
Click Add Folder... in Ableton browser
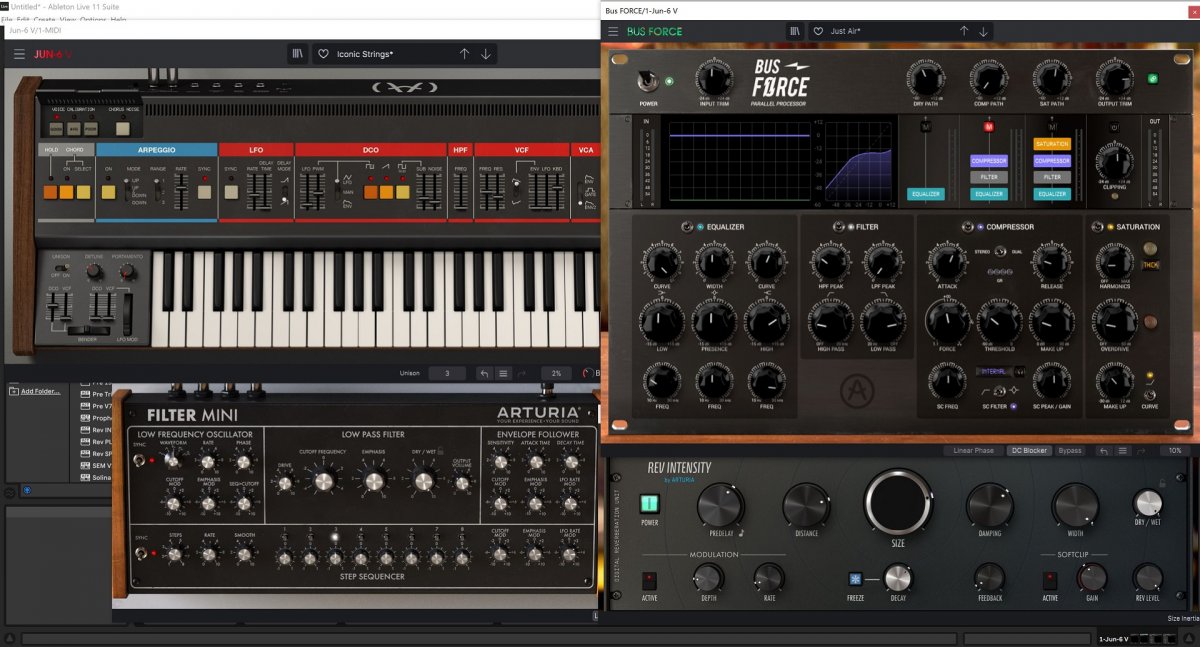pos(41,391)
